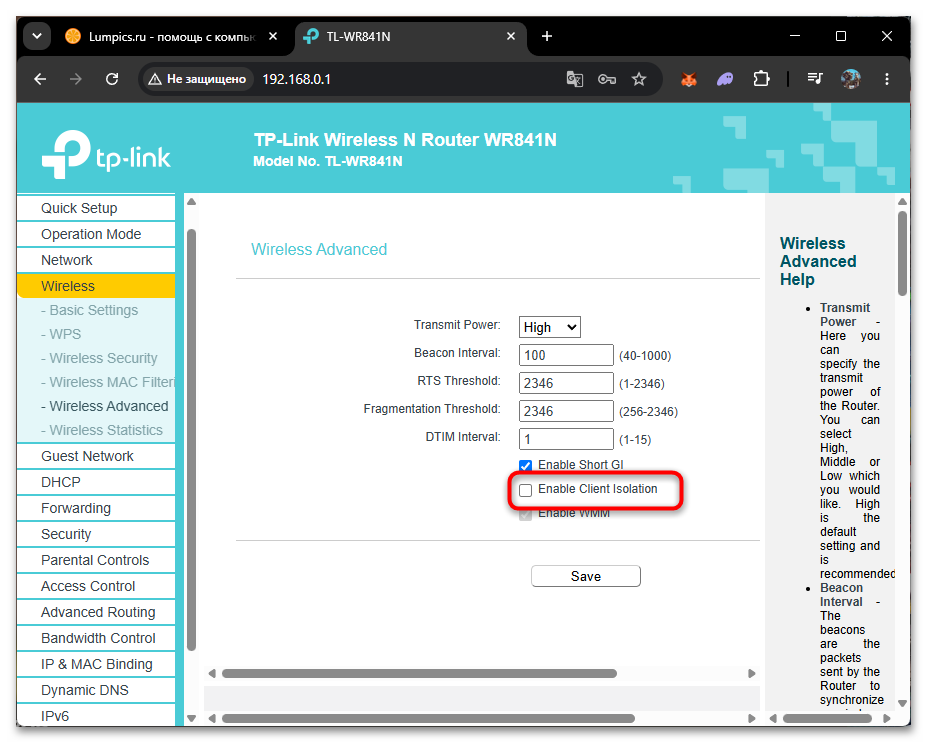Open the translate page icon
Screen dimensions: 927x743
(575, 79)
